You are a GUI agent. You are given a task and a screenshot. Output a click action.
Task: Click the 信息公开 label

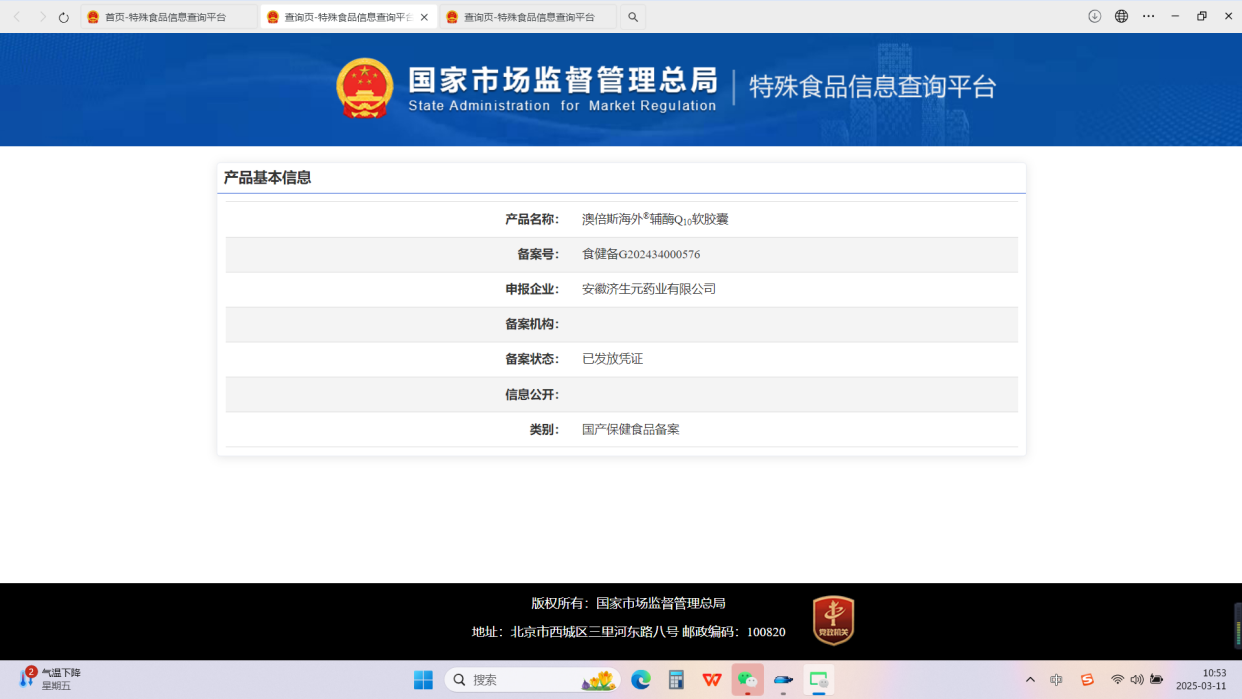click(531, 394)
